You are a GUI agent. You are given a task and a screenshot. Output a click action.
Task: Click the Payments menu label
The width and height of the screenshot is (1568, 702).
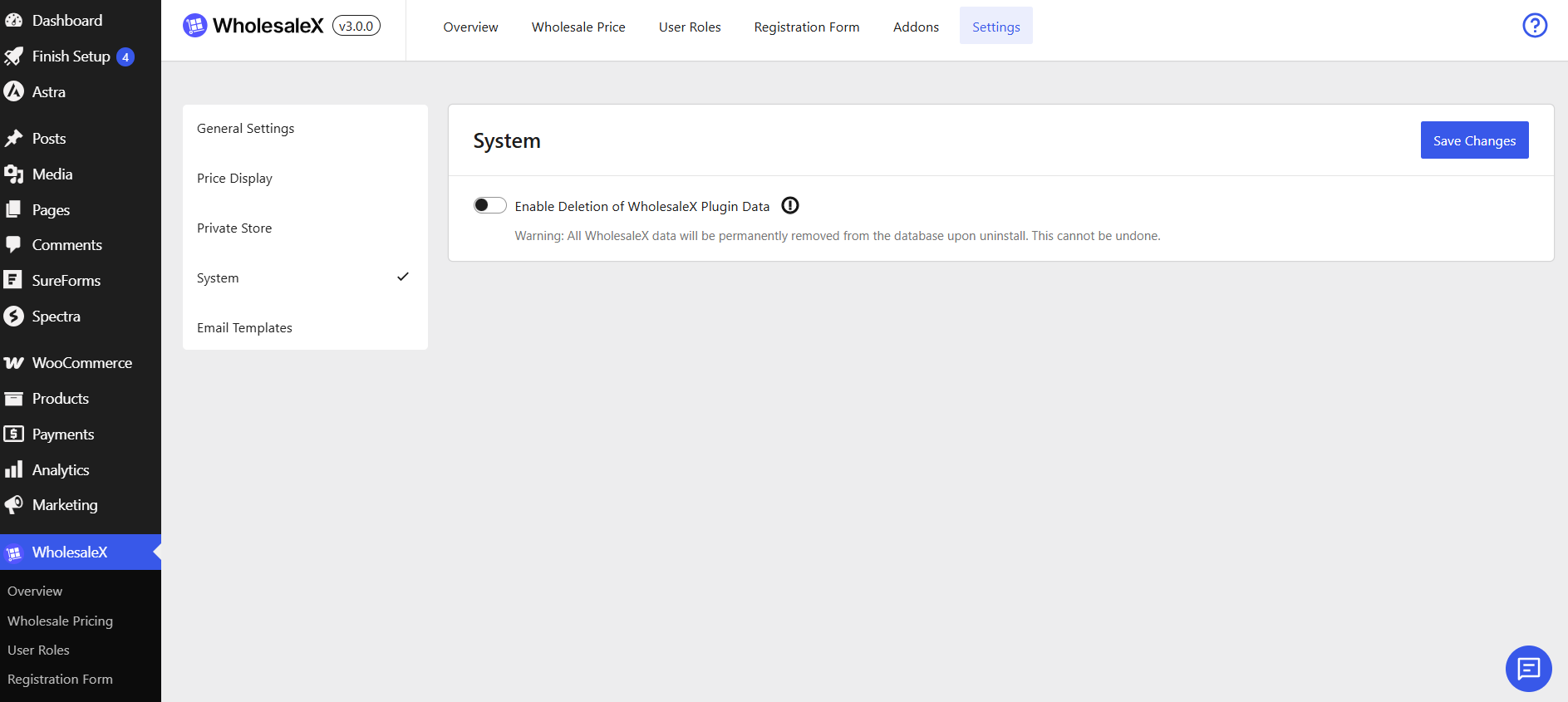pyautogui.click(x=63, y=434)
